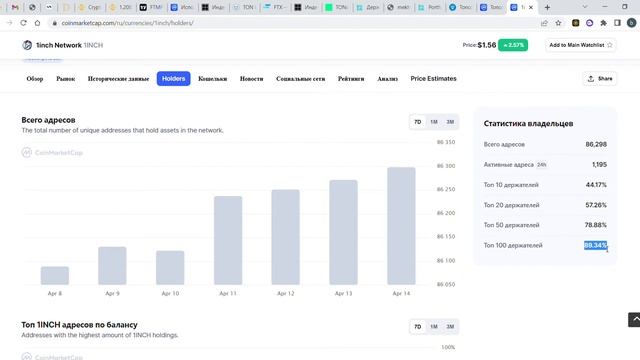Click the Apr 11 chart bar
The height and width of the screenshot is (360, 640).
[228, 240]
